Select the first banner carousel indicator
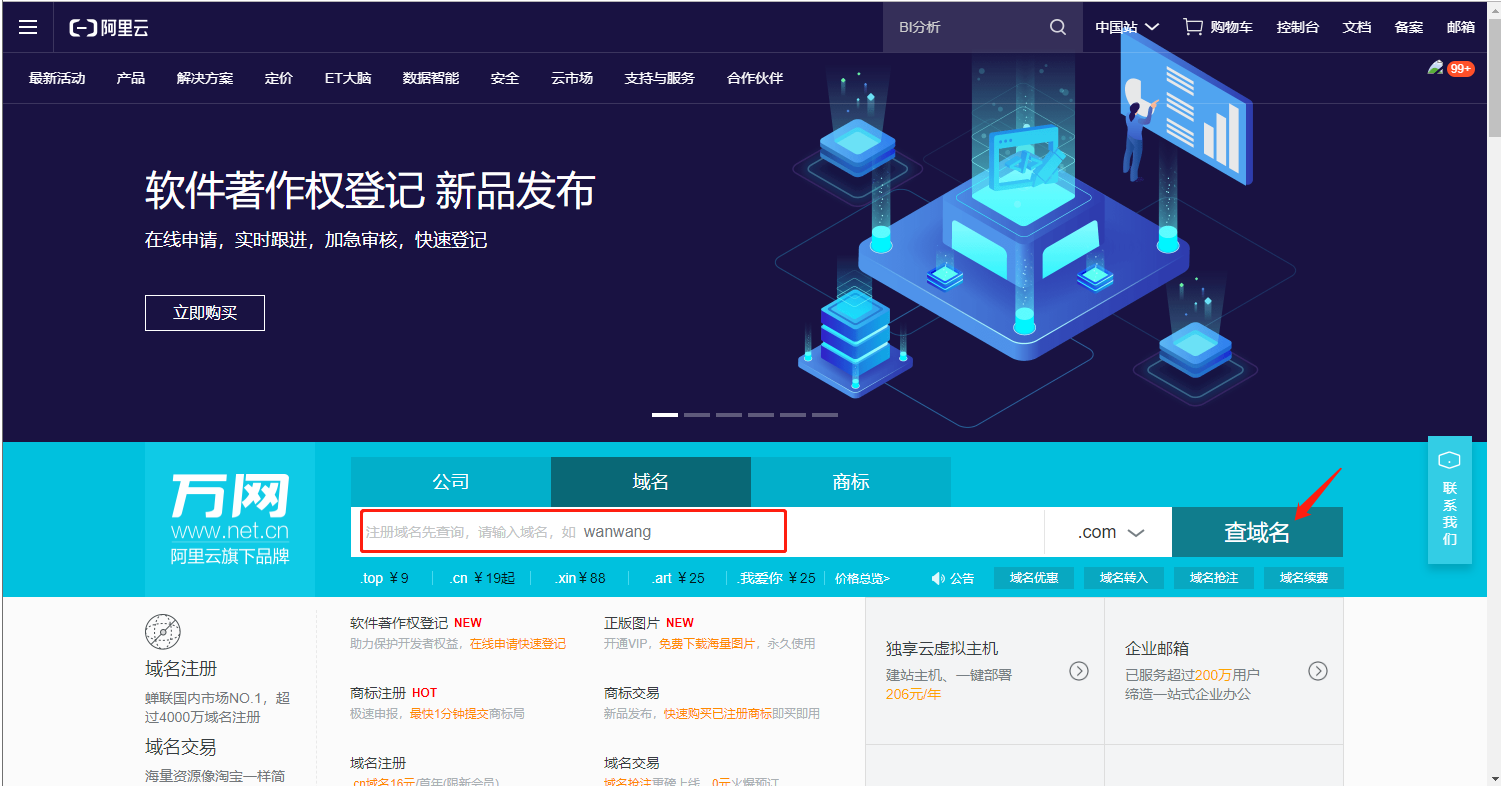1501x786 pixels. click(x=665, y=414)
